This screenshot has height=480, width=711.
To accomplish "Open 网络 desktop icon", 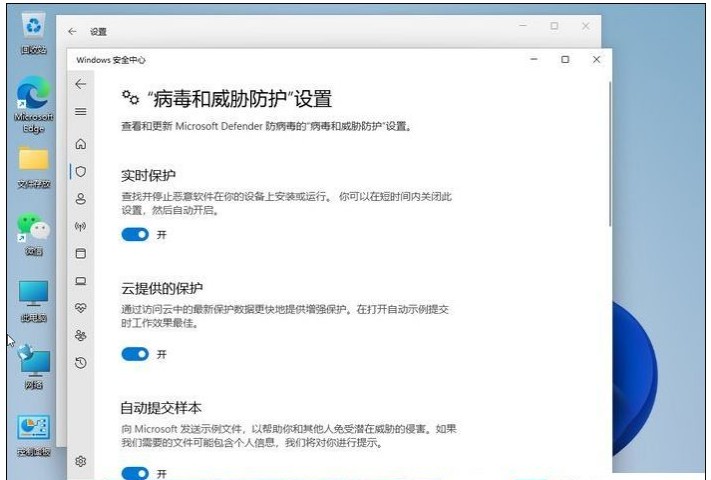I will tap(34, 368).
